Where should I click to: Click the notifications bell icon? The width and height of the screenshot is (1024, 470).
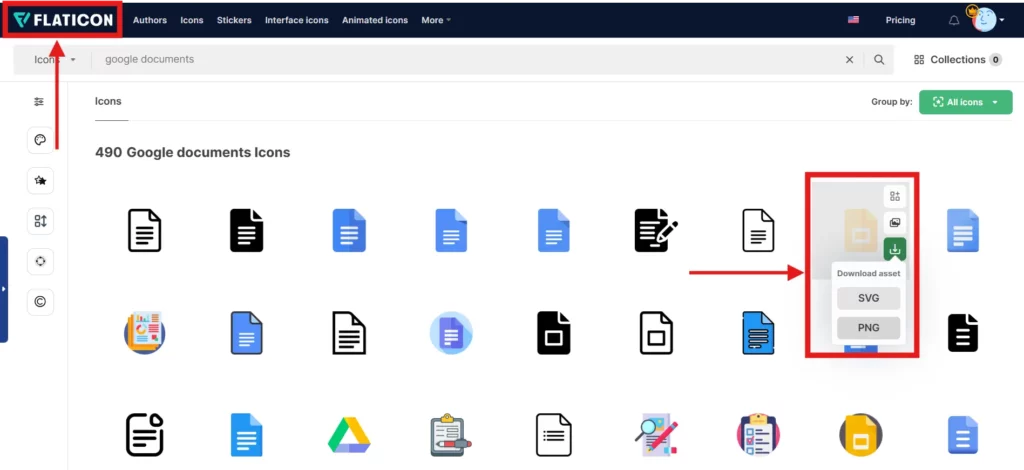click(x=953, y=20)
